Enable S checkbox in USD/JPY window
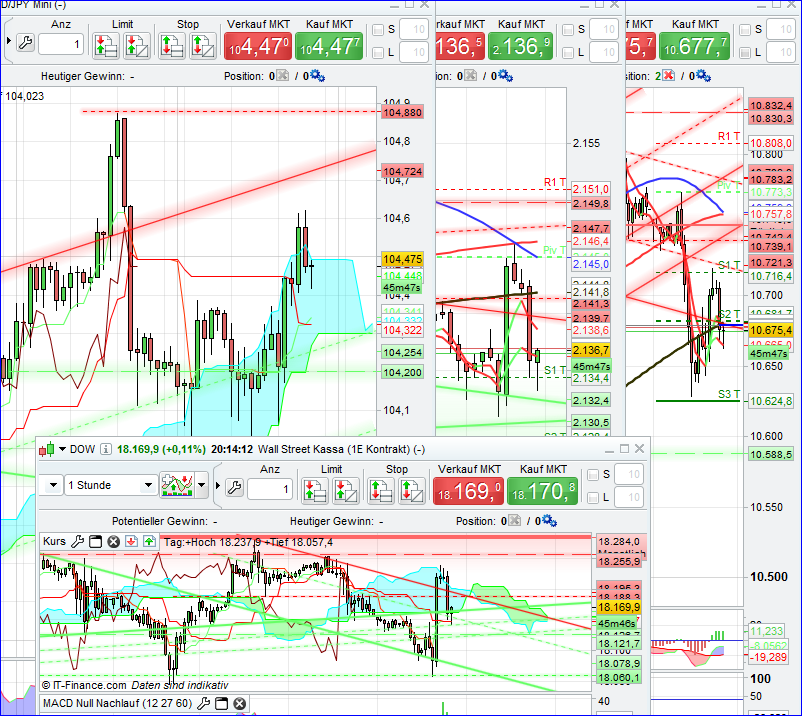The image size is (802, 716). point(378,30)
